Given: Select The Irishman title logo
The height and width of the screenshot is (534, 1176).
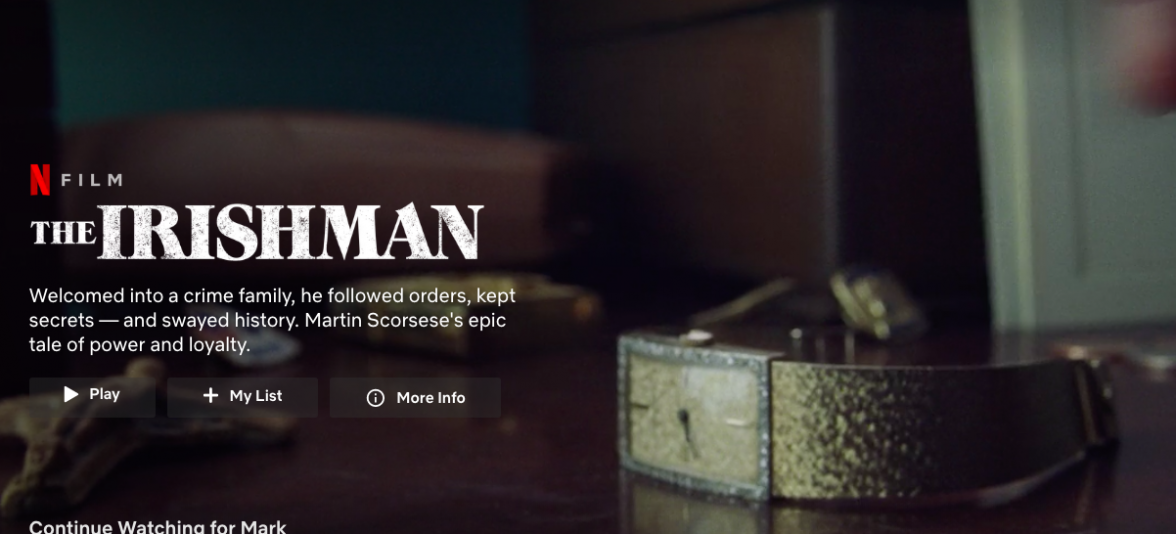Looking at the screenshot, I should [256, 232].
